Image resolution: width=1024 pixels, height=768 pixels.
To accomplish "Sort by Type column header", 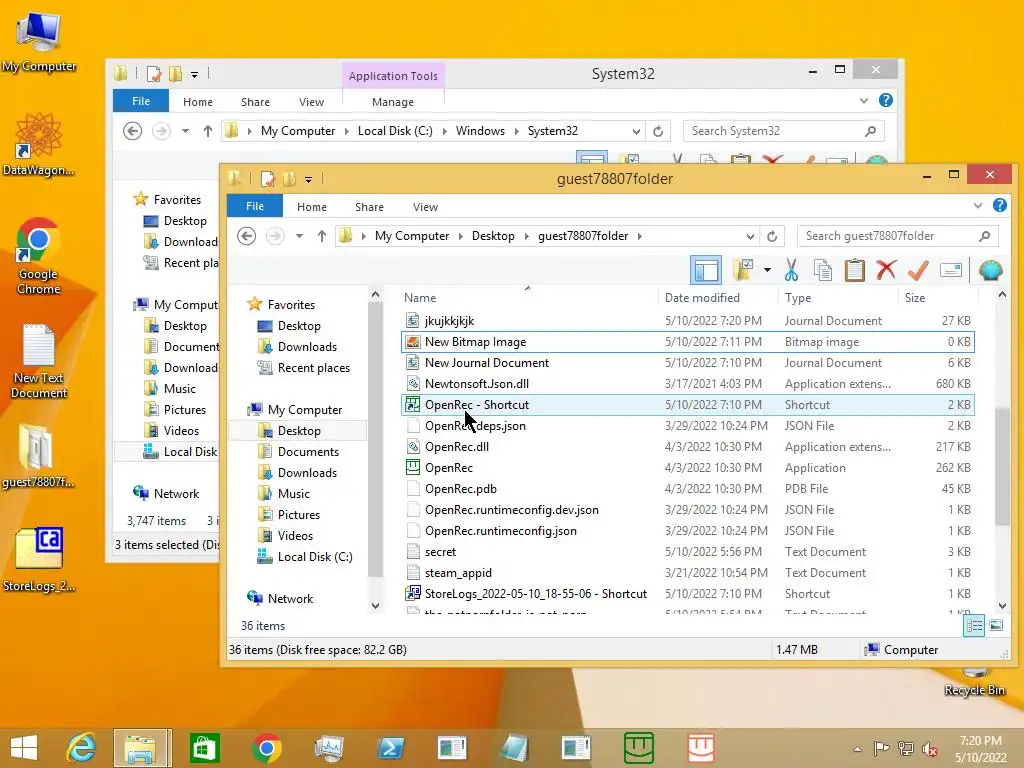I will coord(798,298).
